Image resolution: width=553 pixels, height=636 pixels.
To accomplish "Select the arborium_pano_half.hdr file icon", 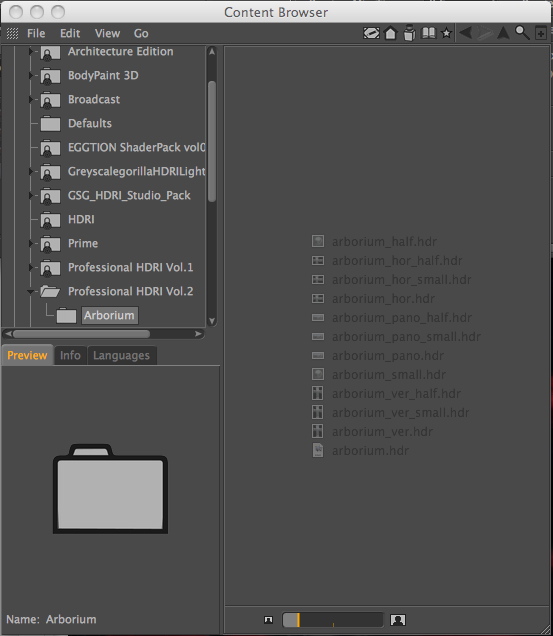I will tap(318, 318).
